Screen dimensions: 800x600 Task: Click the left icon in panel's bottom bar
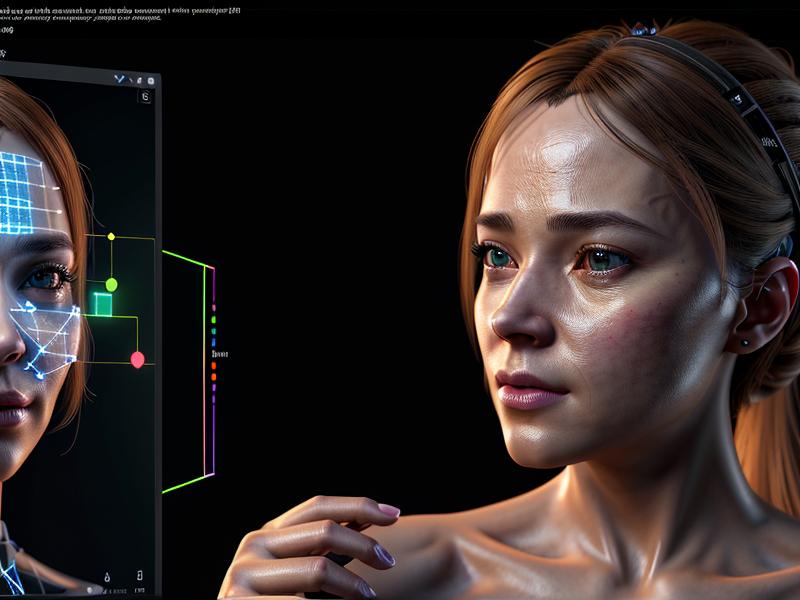click(x=105, y=578)
